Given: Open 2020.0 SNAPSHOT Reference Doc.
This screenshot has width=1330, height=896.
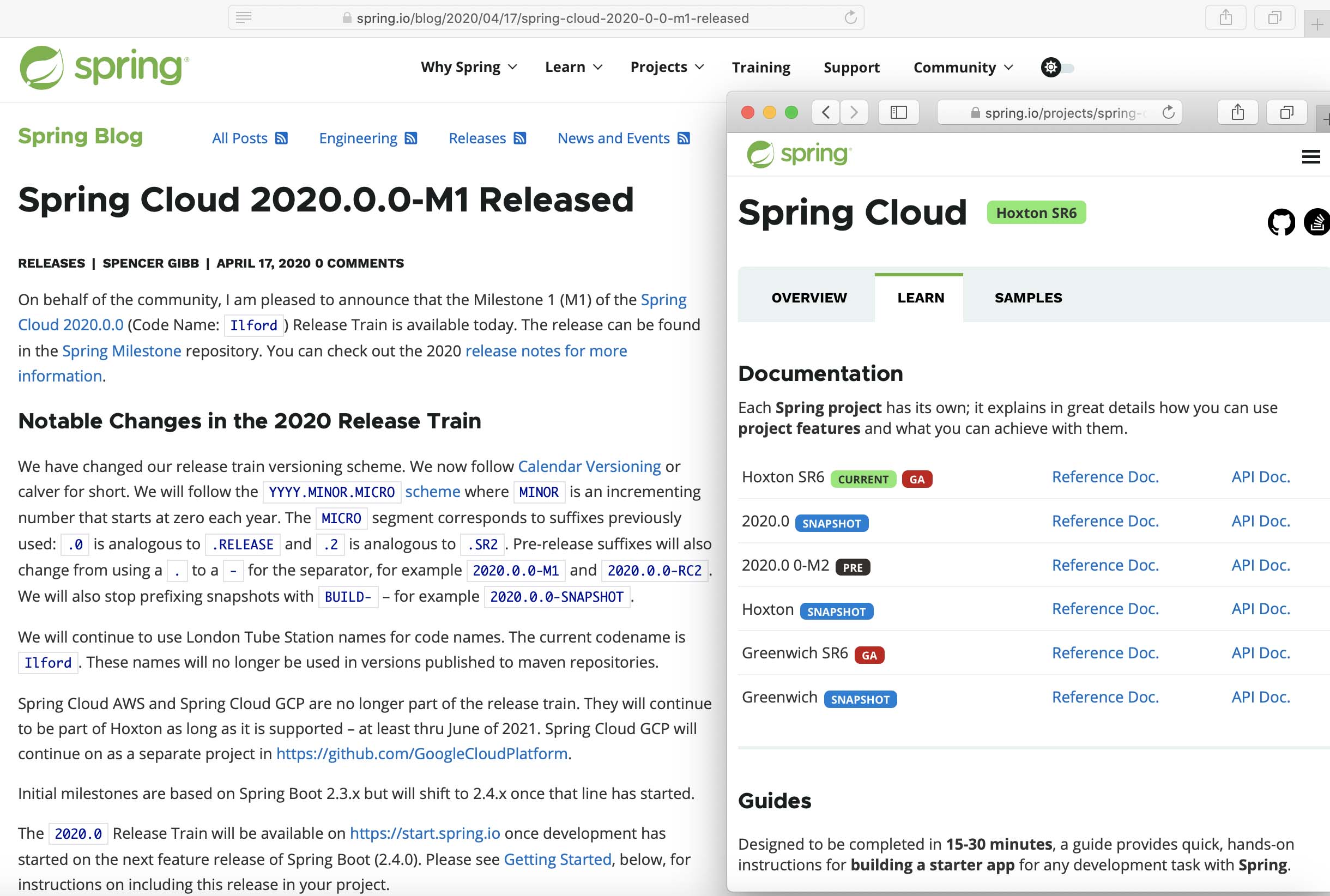Looking at the screenshot, I should [x=1105, y=520].
